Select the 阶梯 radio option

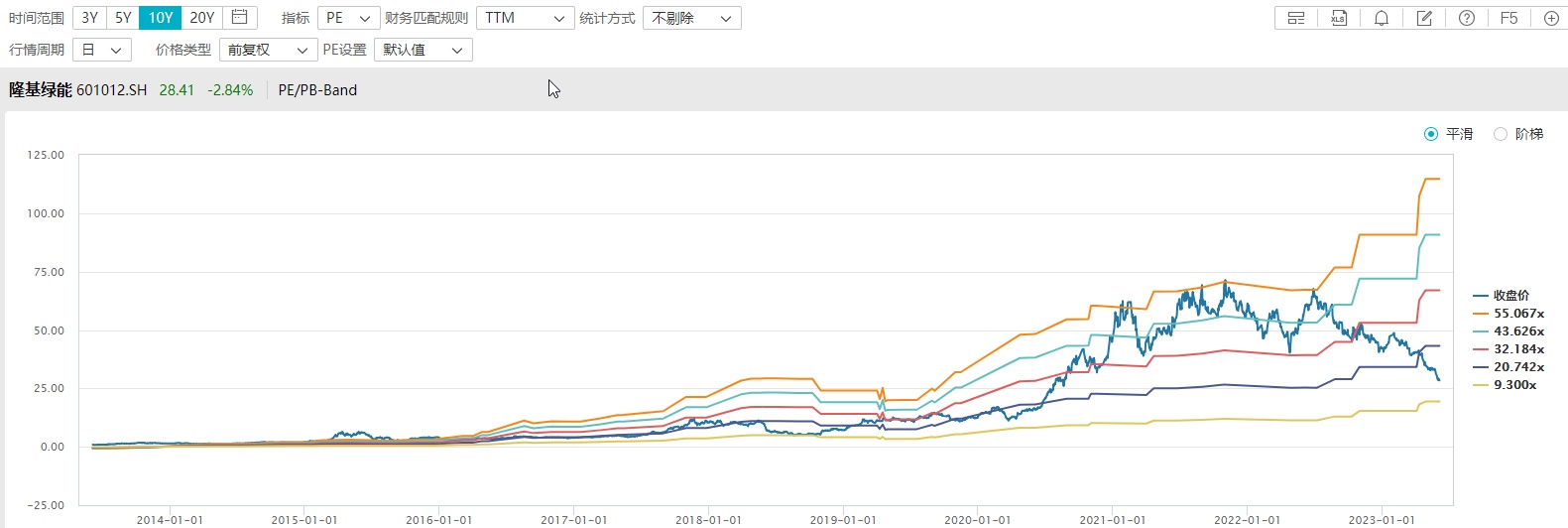1501,134
